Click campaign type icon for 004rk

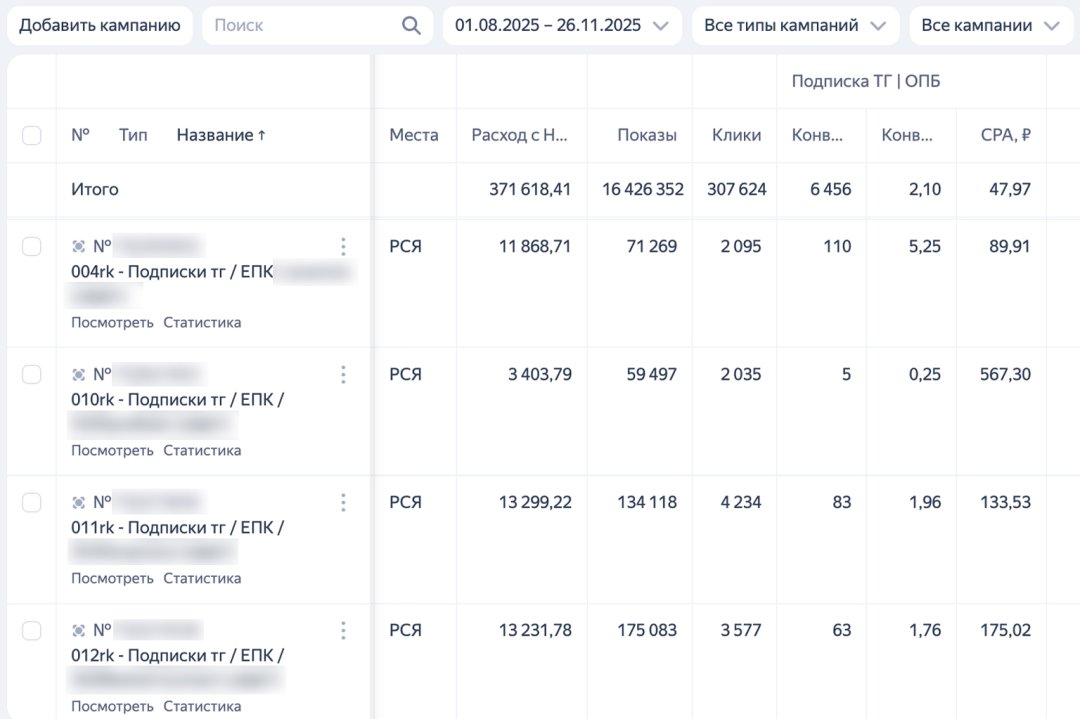click(79, 247)
